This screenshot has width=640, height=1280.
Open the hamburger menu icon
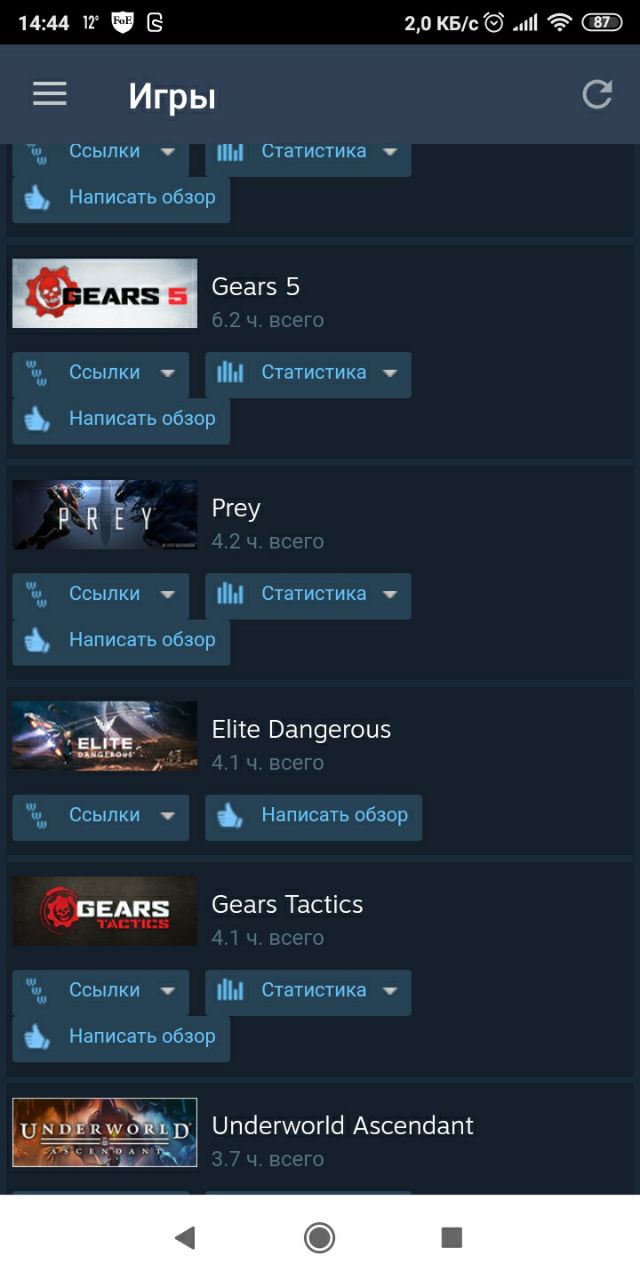coord(49,94)
